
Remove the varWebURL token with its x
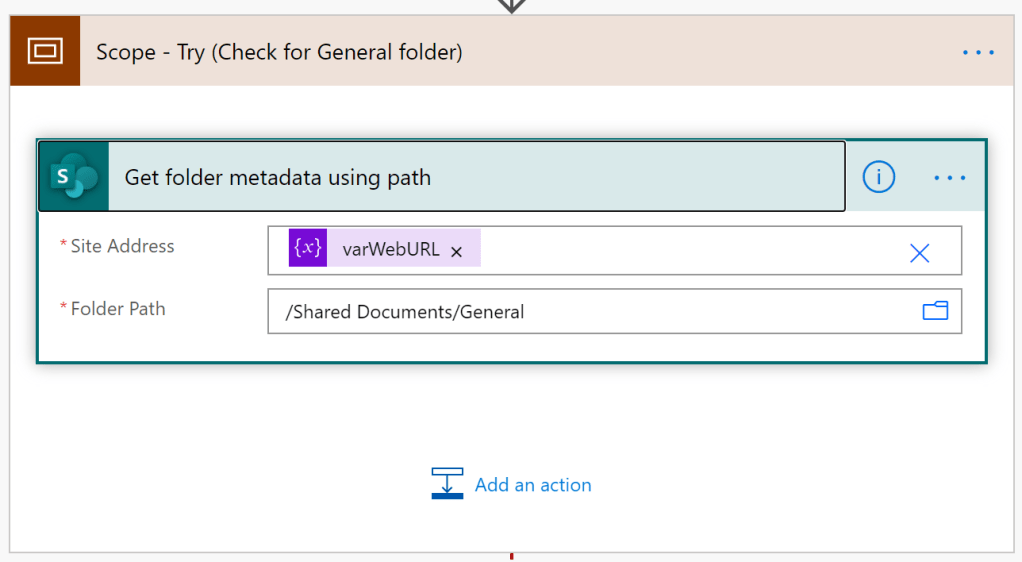click(x=457, y=252)
